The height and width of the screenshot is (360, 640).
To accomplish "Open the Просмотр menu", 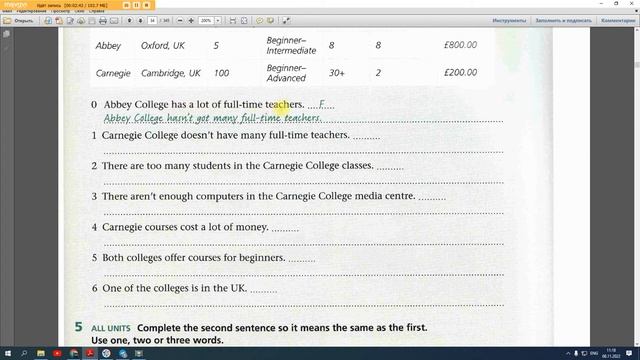I will pyautogui.click(x=60, y=11).
